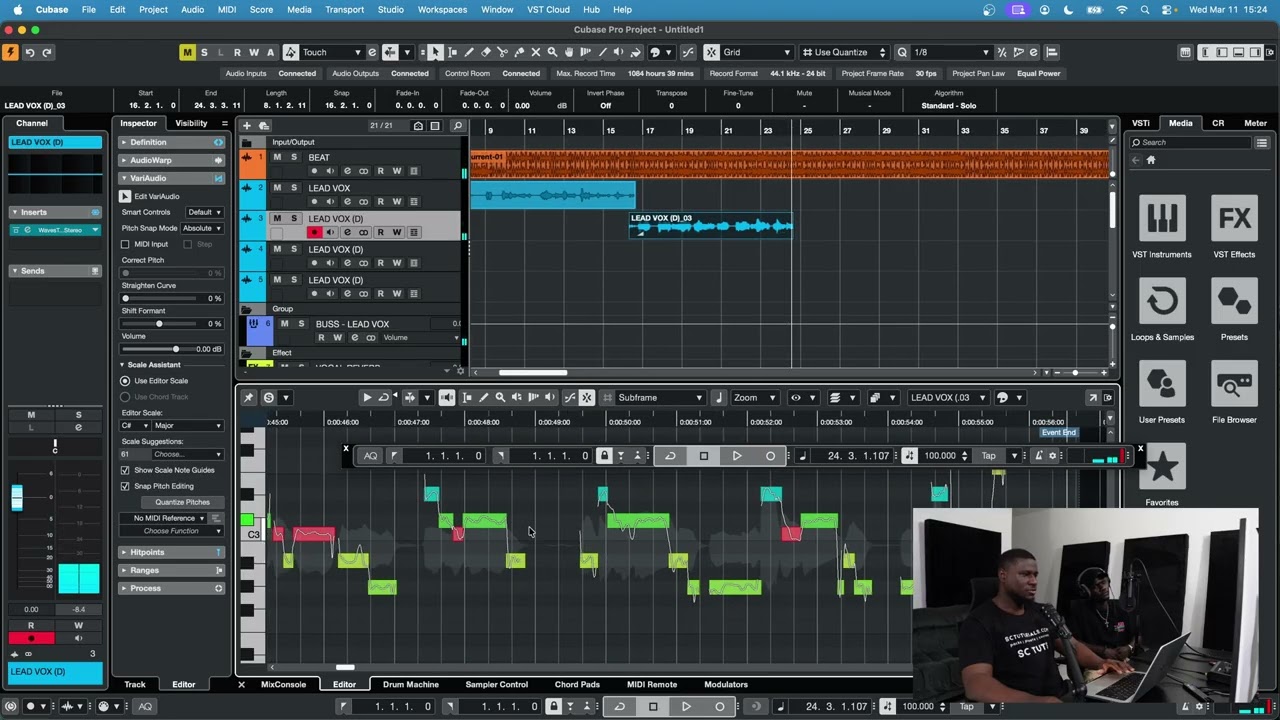Expand the Definition inspector section
Image resolution: width=1280 pixels, height=720 pixels.
click(171, 143)
